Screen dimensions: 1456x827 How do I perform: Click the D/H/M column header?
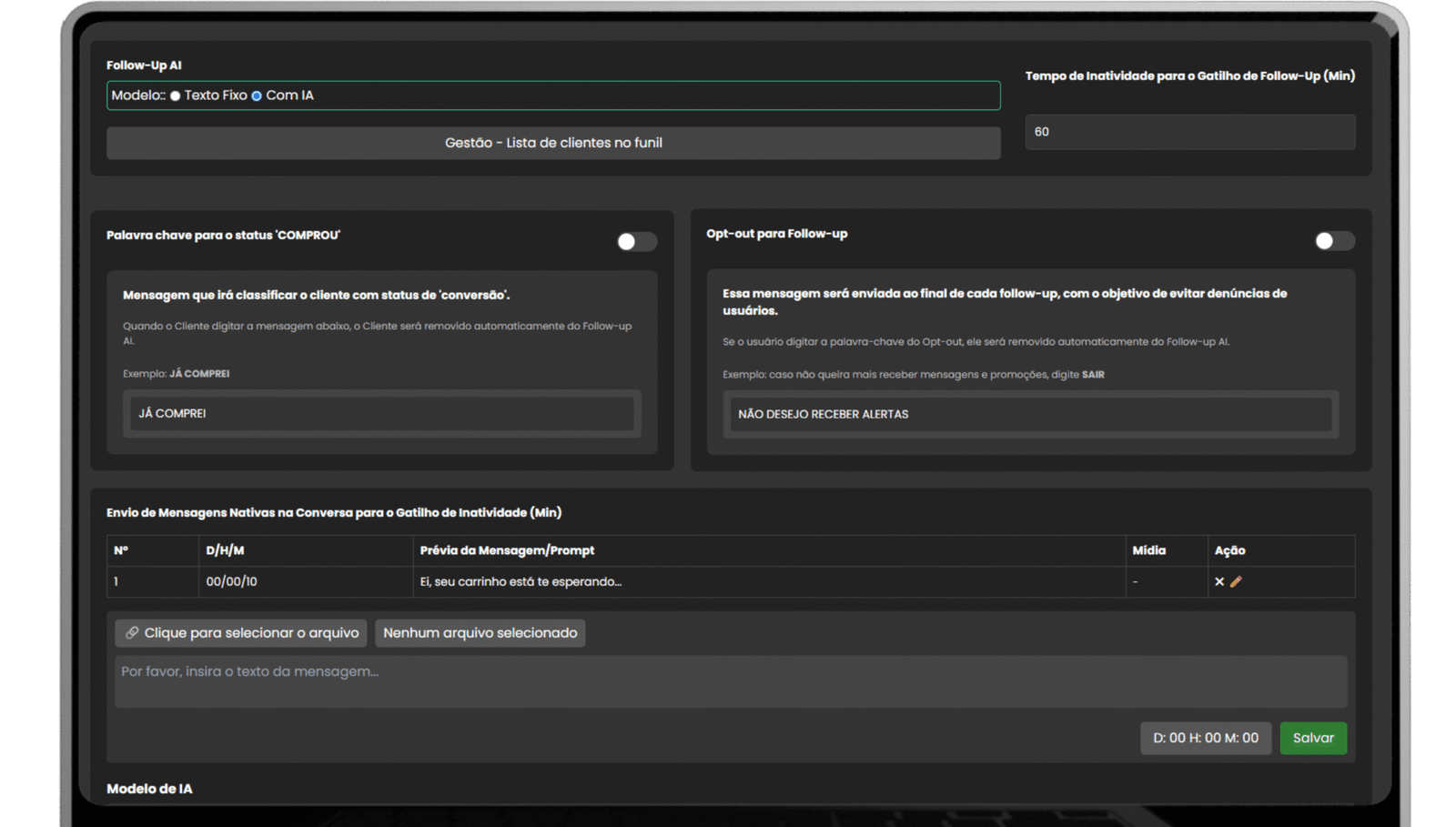[225, 550]
